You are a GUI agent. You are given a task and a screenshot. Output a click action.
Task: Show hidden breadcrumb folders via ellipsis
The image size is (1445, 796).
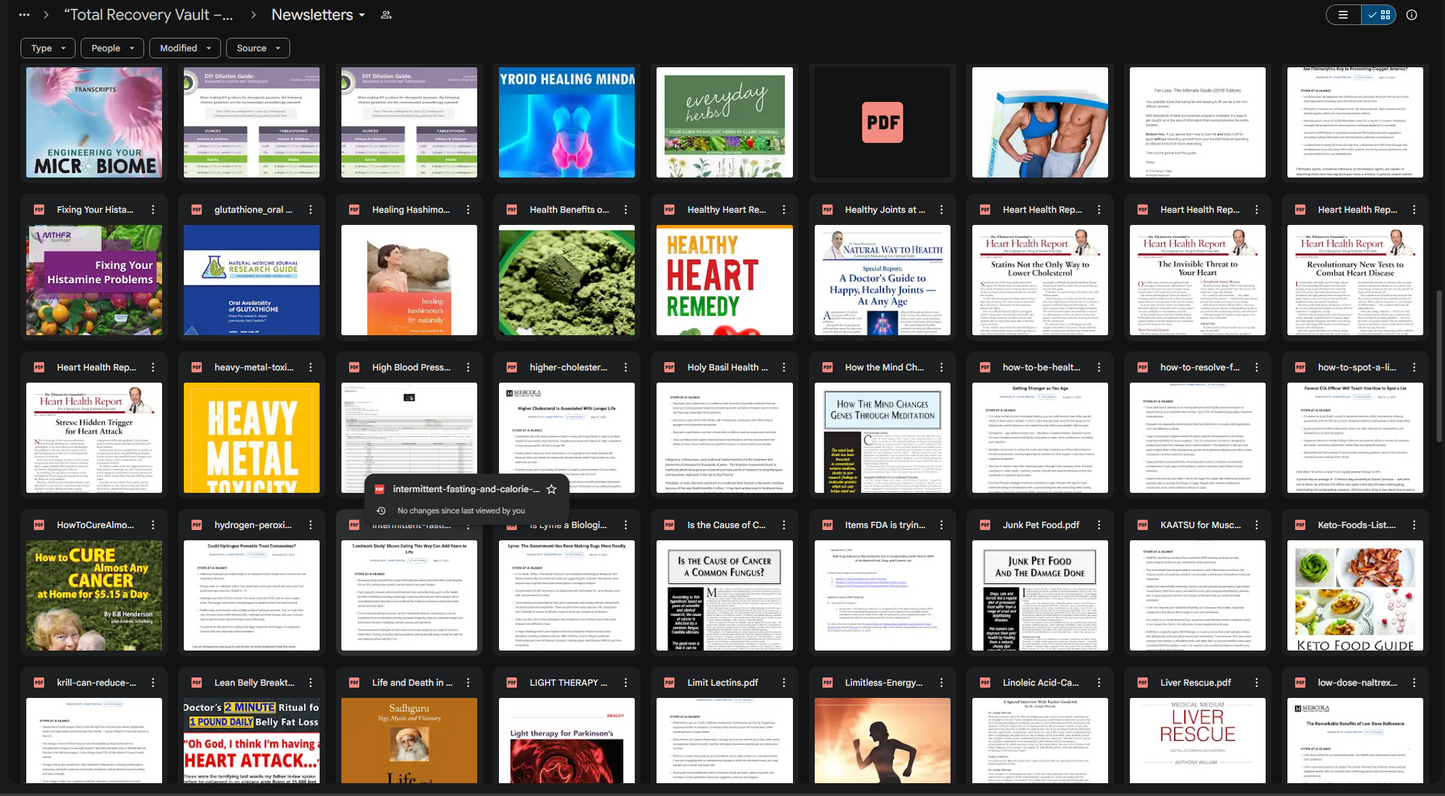pyautogui.click(x=24, y=15)
